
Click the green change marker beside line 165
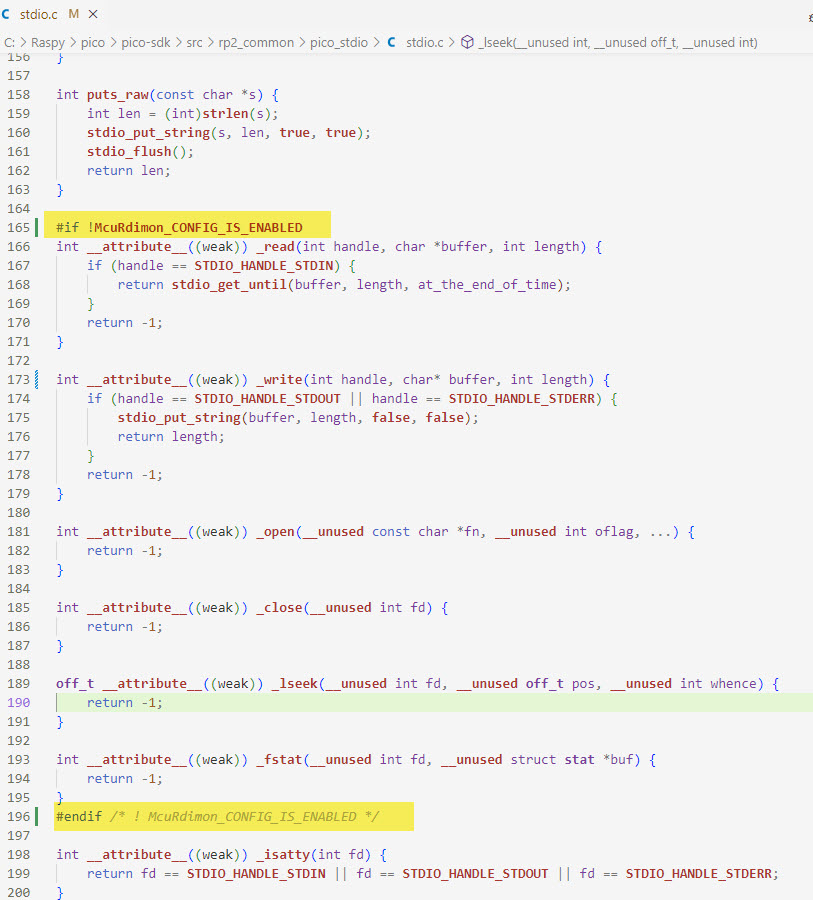(x=37, y=227)
